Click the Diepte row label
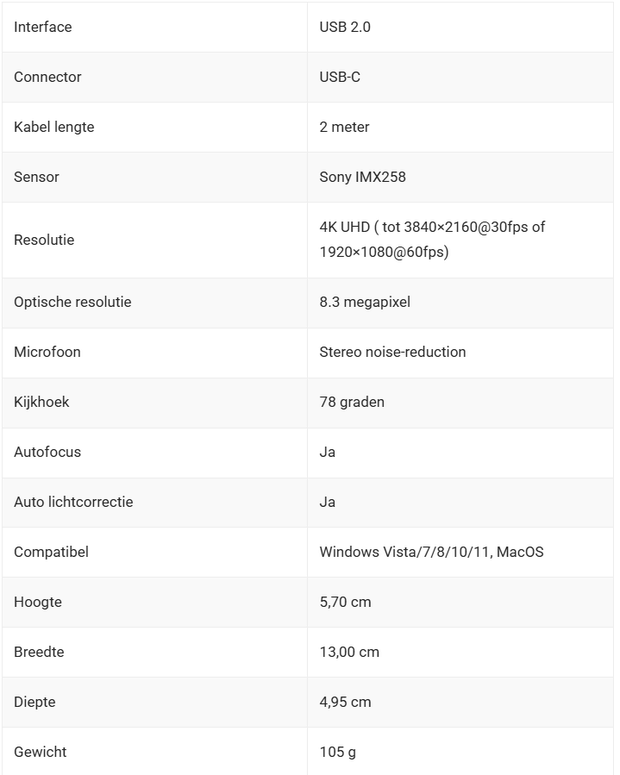This screenshot has width=620, height=775. (x=35, y=702)
